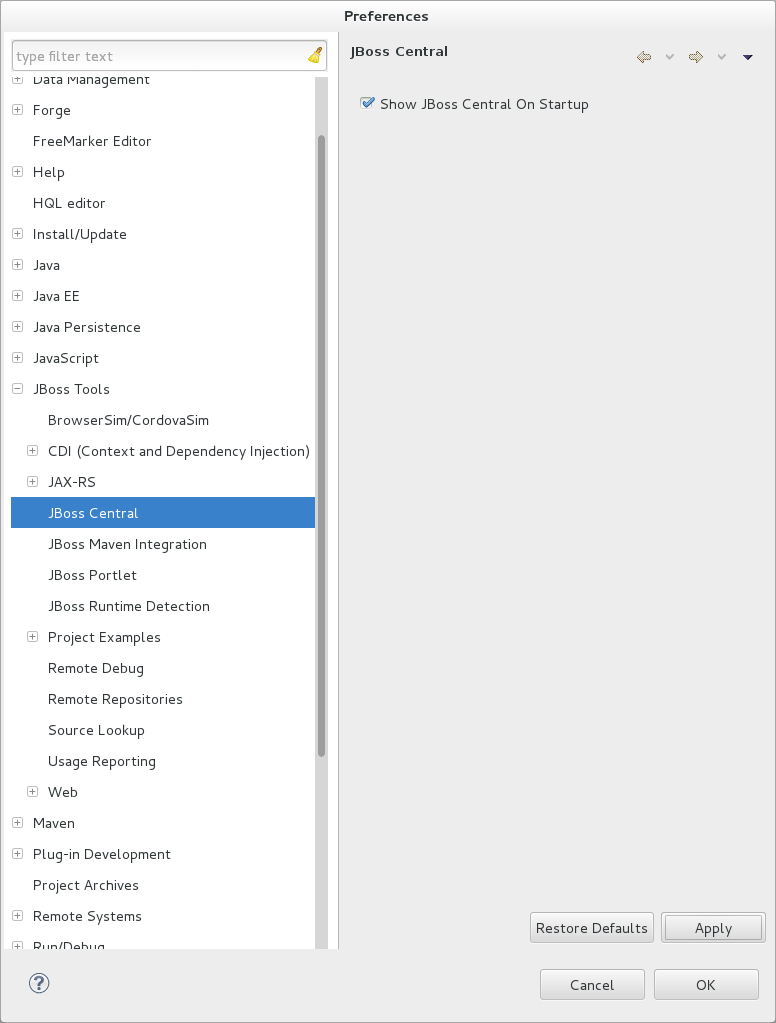Open the Usage Reporting preferences page

(x=102, y=761)
